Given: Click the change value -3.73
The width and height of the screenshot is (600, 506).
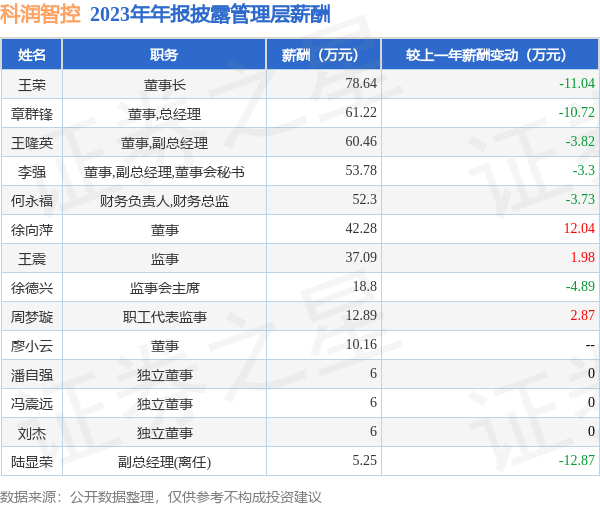Looking at the screenshot, I should 580,200.
